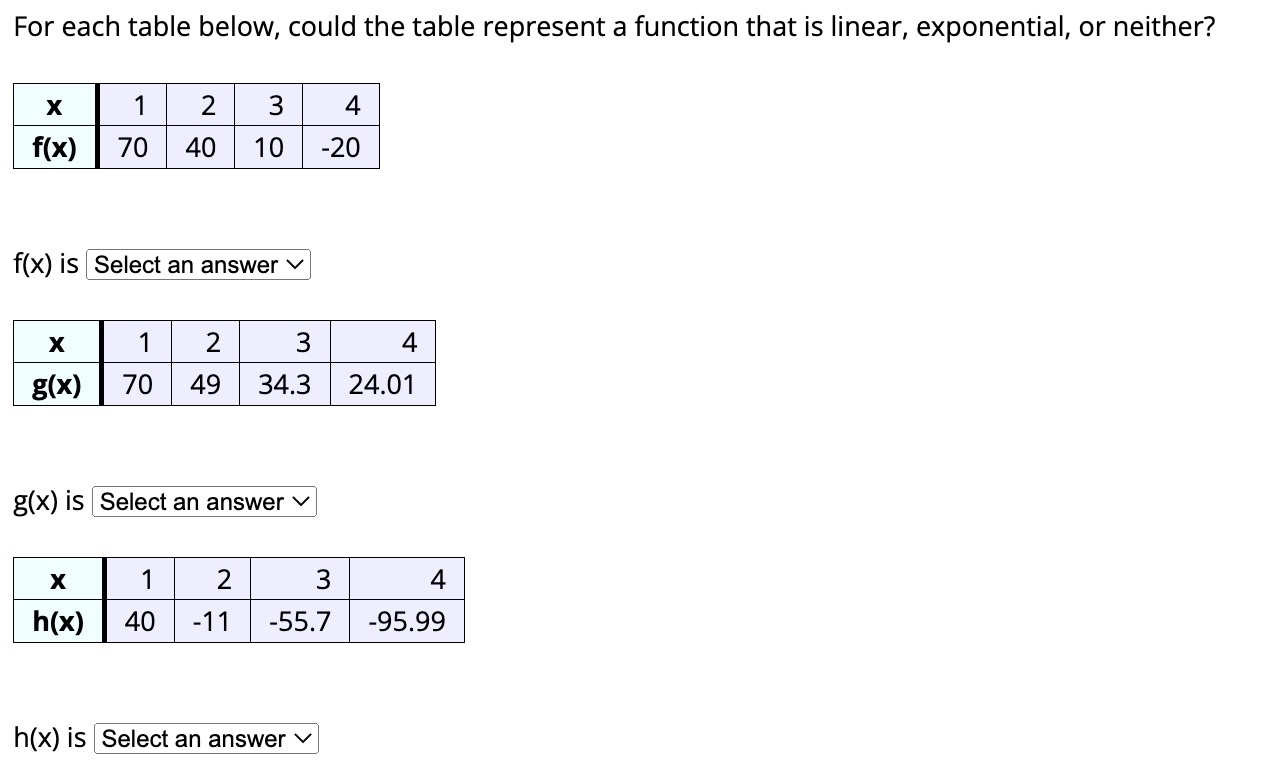Click the h(x) row label
Screen dimensions: 1278x762
57,620
